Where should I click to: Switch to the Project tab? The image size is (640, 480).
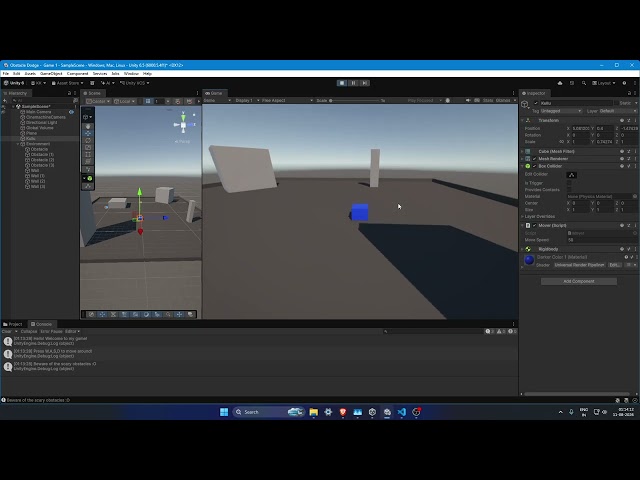coord(13,324)
